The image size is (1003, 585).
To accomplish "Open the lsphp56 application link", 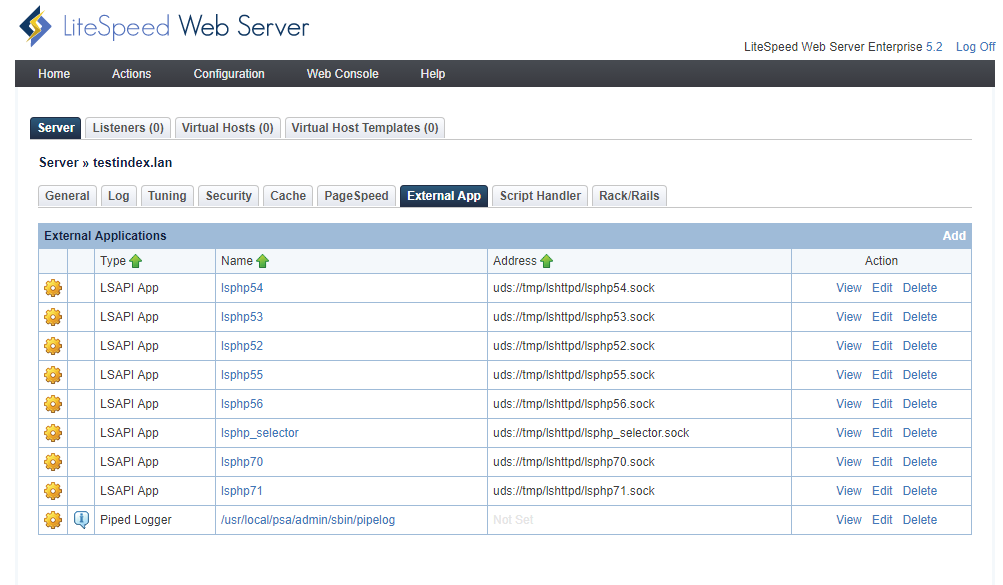I will [x=242, y=404].
